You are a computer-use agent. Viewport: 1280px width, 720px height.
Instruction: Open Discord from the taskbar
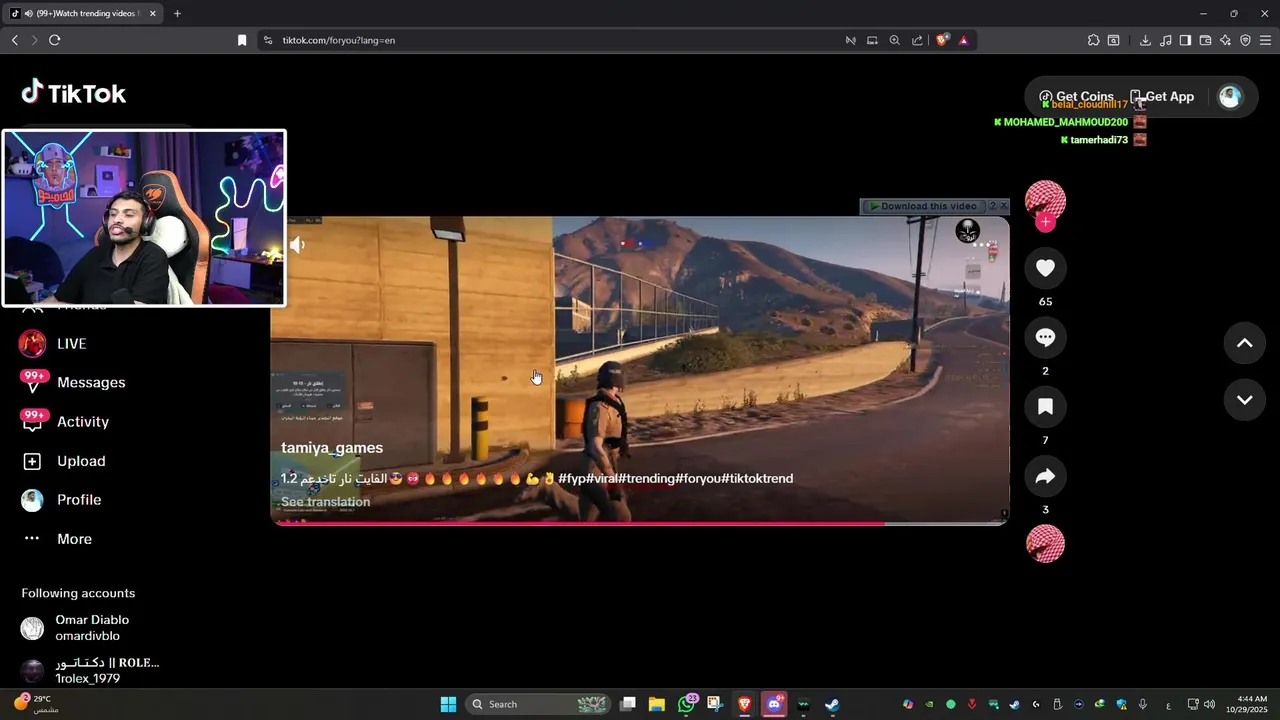(774, 704)
